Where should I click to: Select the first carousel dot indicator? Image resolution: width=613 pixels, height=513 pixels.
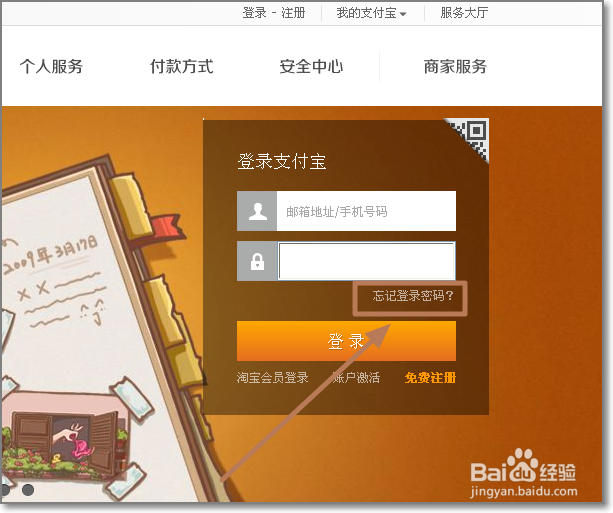point(5,490)
